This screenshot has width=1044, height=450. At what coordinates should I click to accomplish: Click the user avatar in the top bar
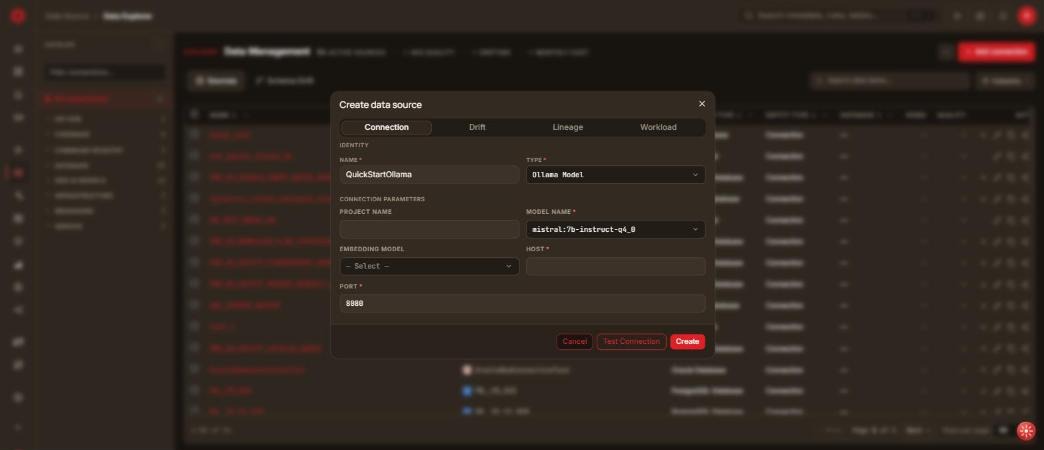click(1026, 16)
